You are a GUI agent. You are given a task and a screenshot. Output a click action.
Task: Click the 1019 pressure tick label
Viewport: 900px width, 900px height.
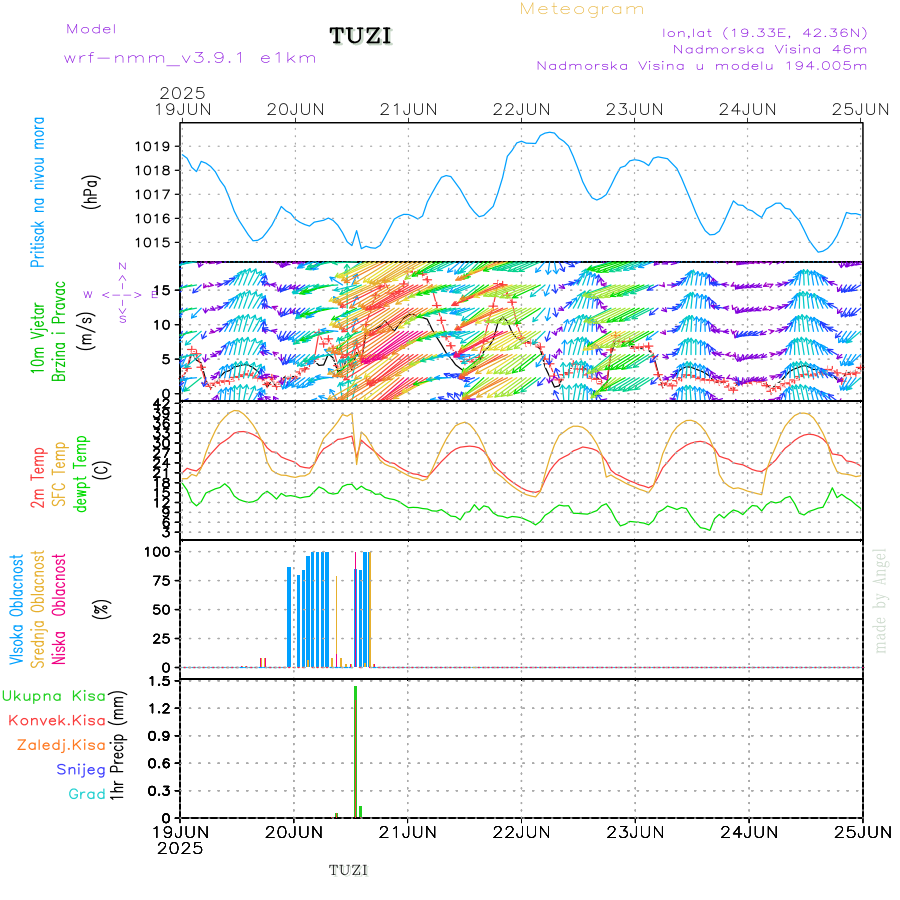[153, 146]
